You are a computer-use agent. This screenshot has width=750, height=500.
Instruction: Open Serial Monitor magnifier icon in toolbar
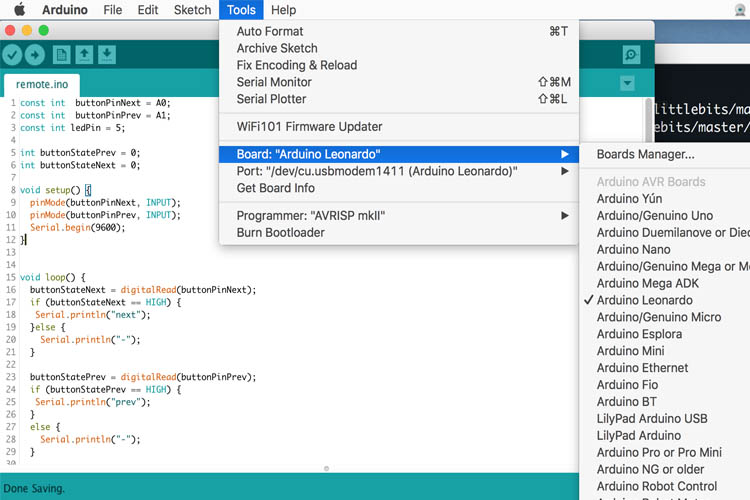631,55
